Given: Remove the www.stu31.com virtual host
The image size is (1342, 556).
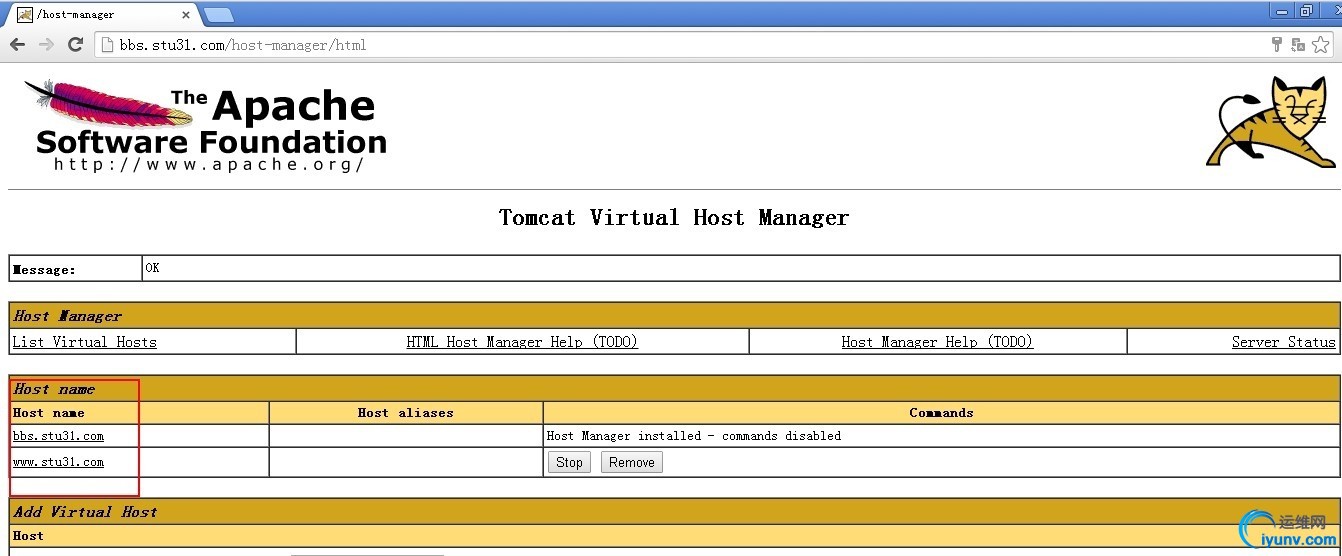Looking at the screenshot, I should pos(632,462).
